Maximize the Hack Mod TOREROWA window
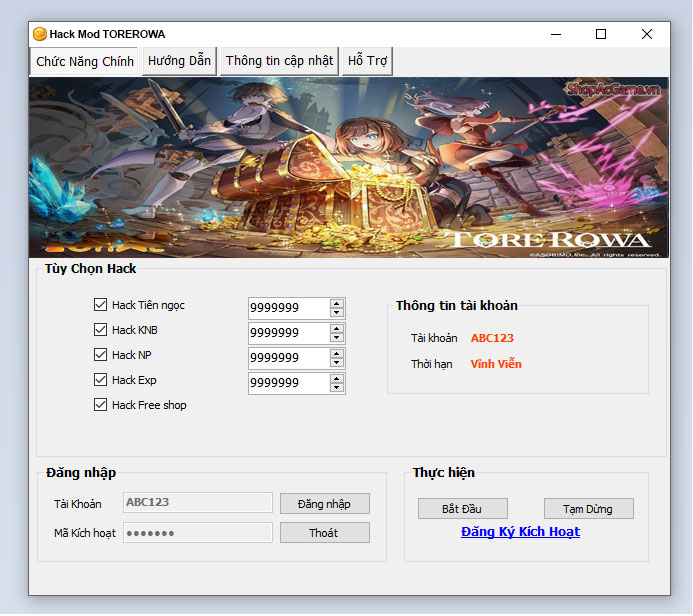Image resolution: width=693 pixels, height=616 pixels. click(601, 34)
